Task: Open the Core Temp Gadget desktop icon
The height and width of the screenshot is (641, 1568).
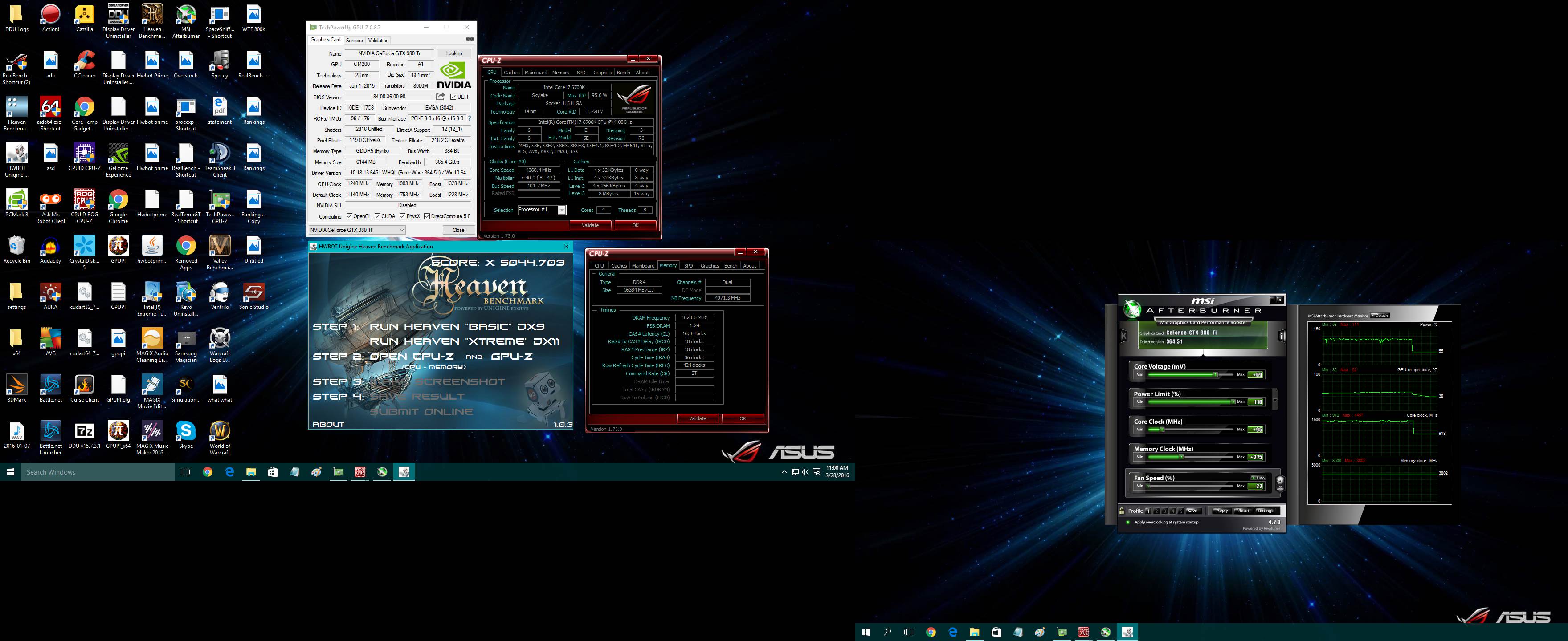Action: 85,114
